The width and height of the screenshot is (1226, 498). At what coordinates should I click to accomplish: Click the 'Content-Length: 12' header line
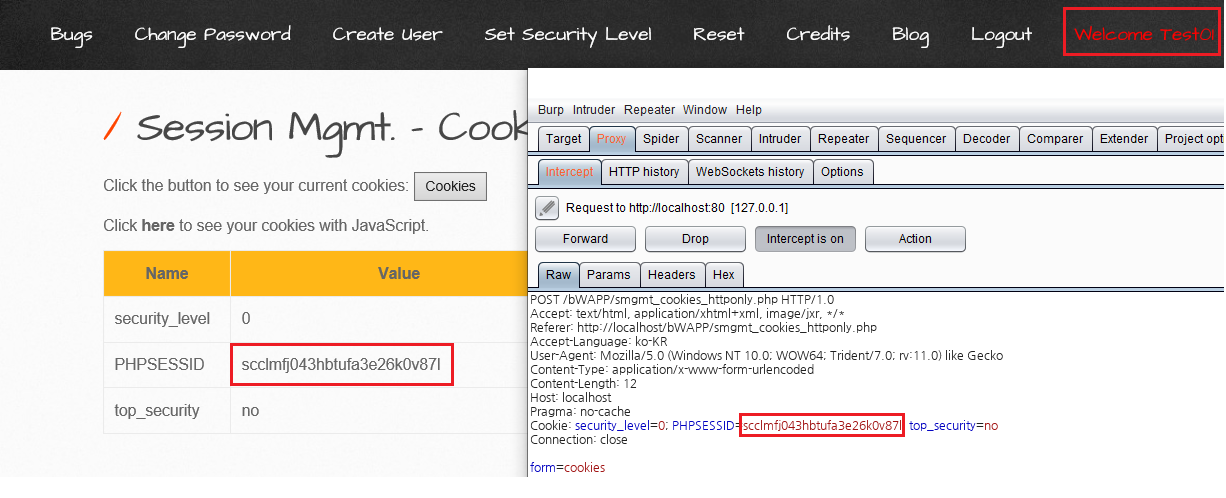click(x=582, y=383)
